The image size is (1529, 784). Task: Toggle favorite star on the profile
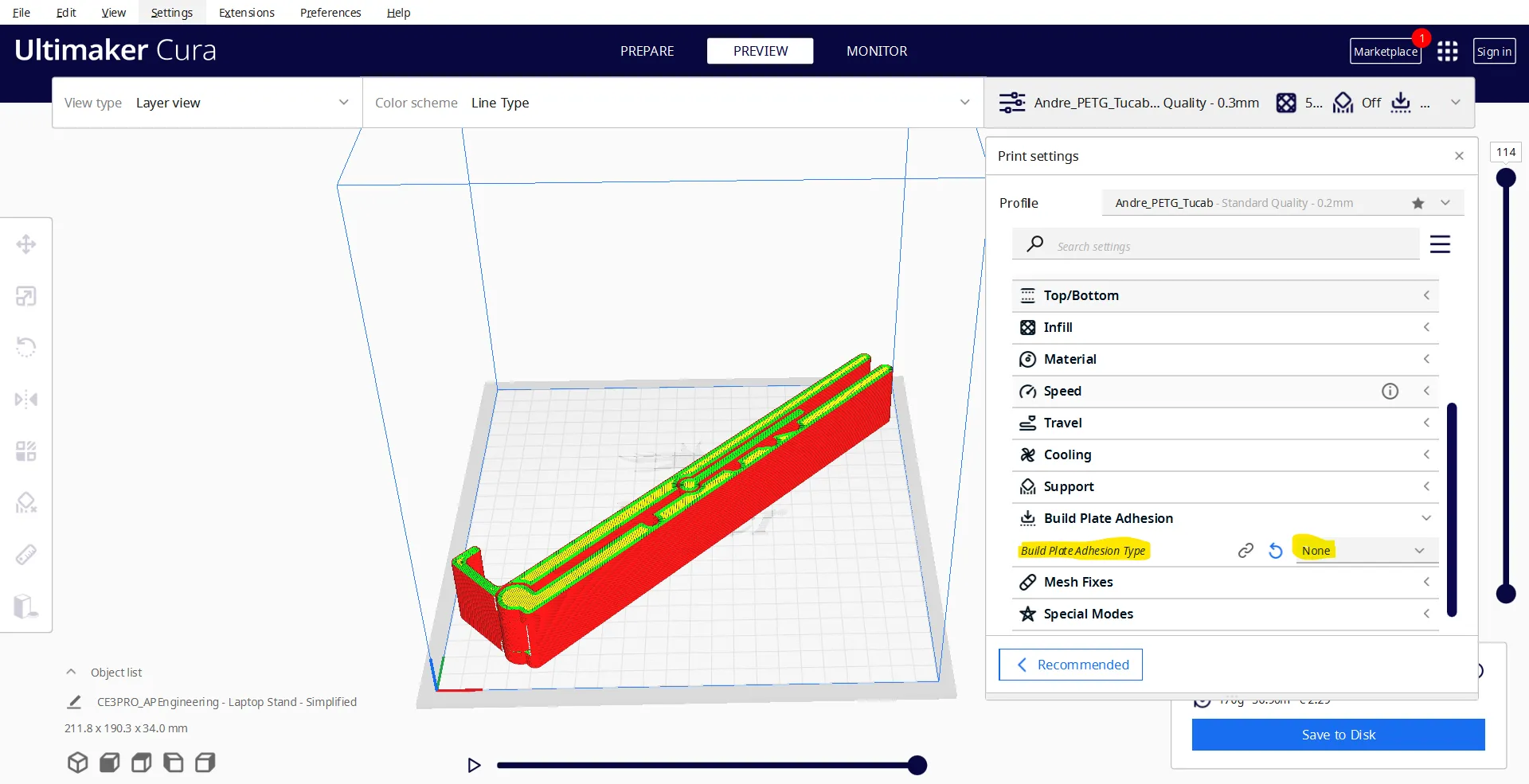(x=1418, y=203)
